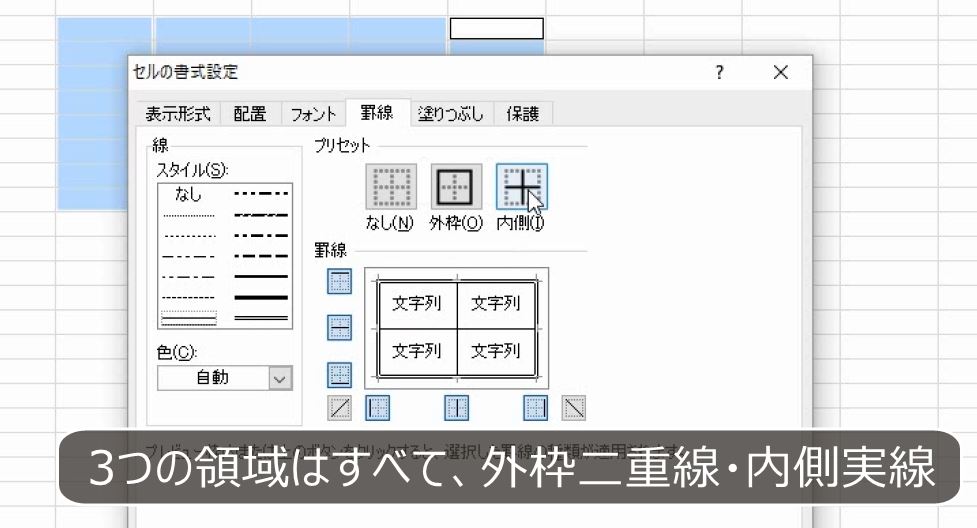
Task: Click the bottom-right 文字列 preview cell
Action: [x=496, y=352]
